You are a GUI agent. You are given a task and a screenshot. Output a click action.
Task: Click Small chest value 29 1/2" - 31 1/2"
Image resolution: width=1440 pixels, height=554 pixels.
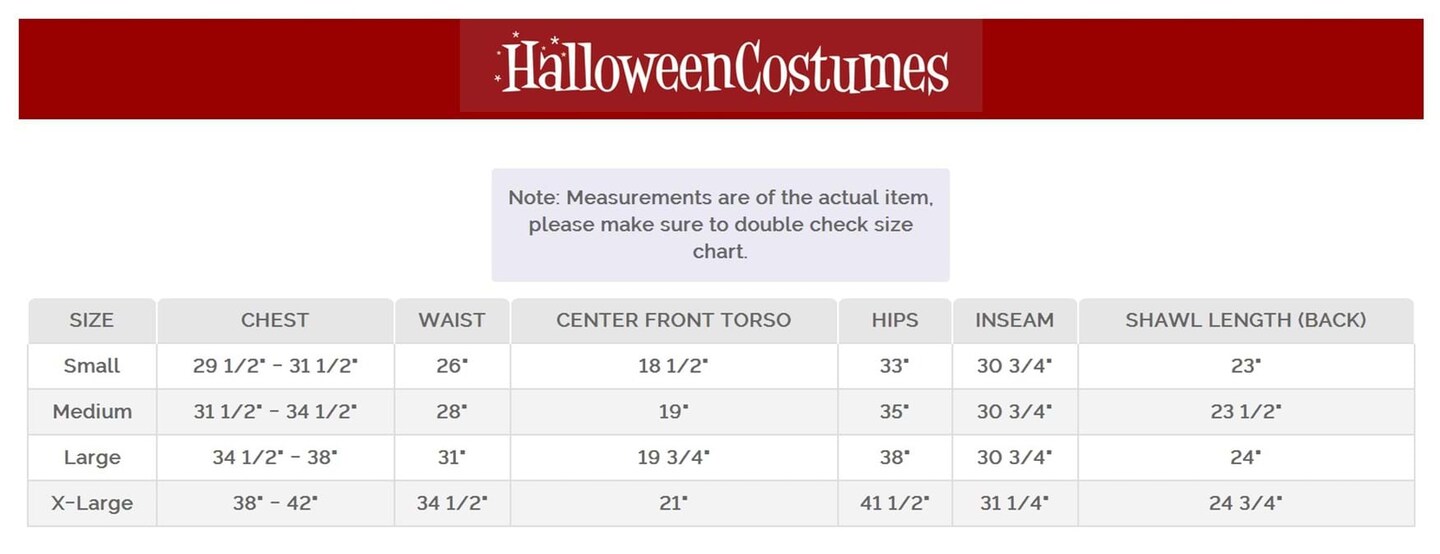[x=275, y=366]
